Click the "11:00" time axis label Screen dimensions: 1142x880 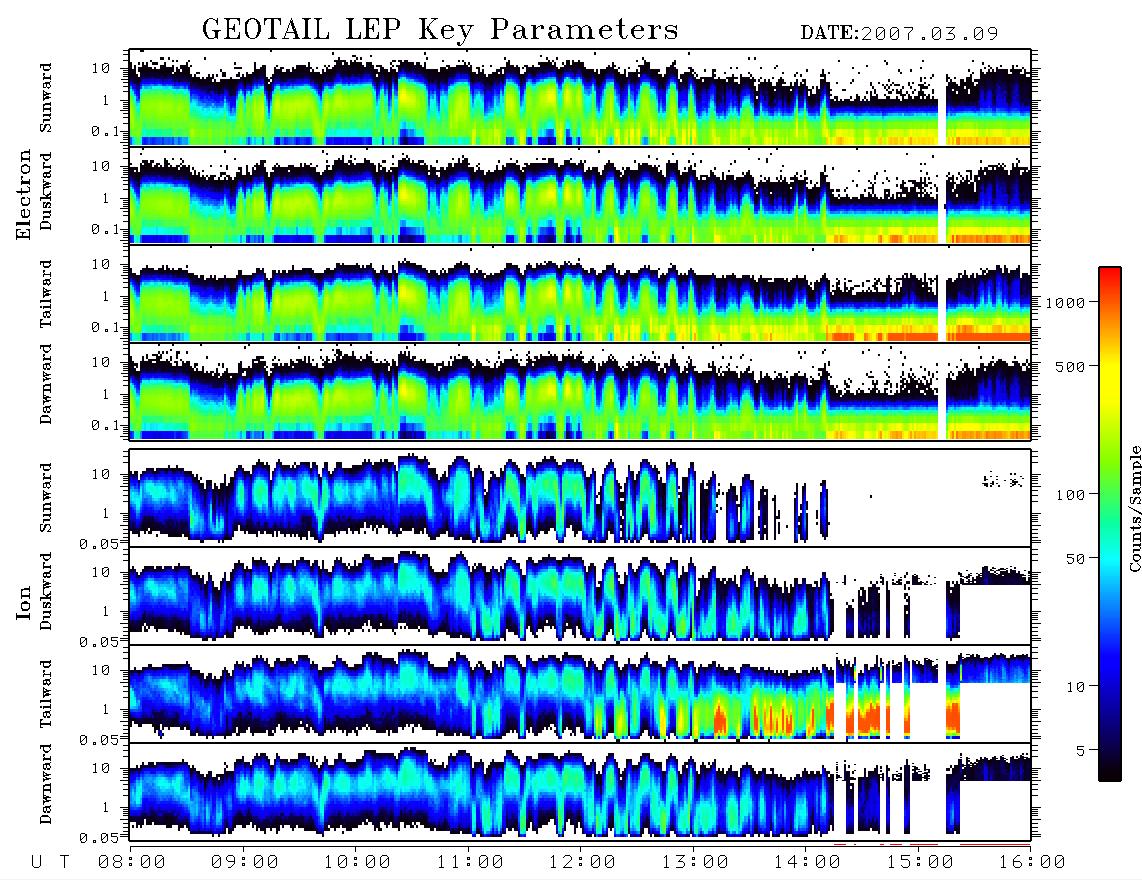tap(470, 863)
